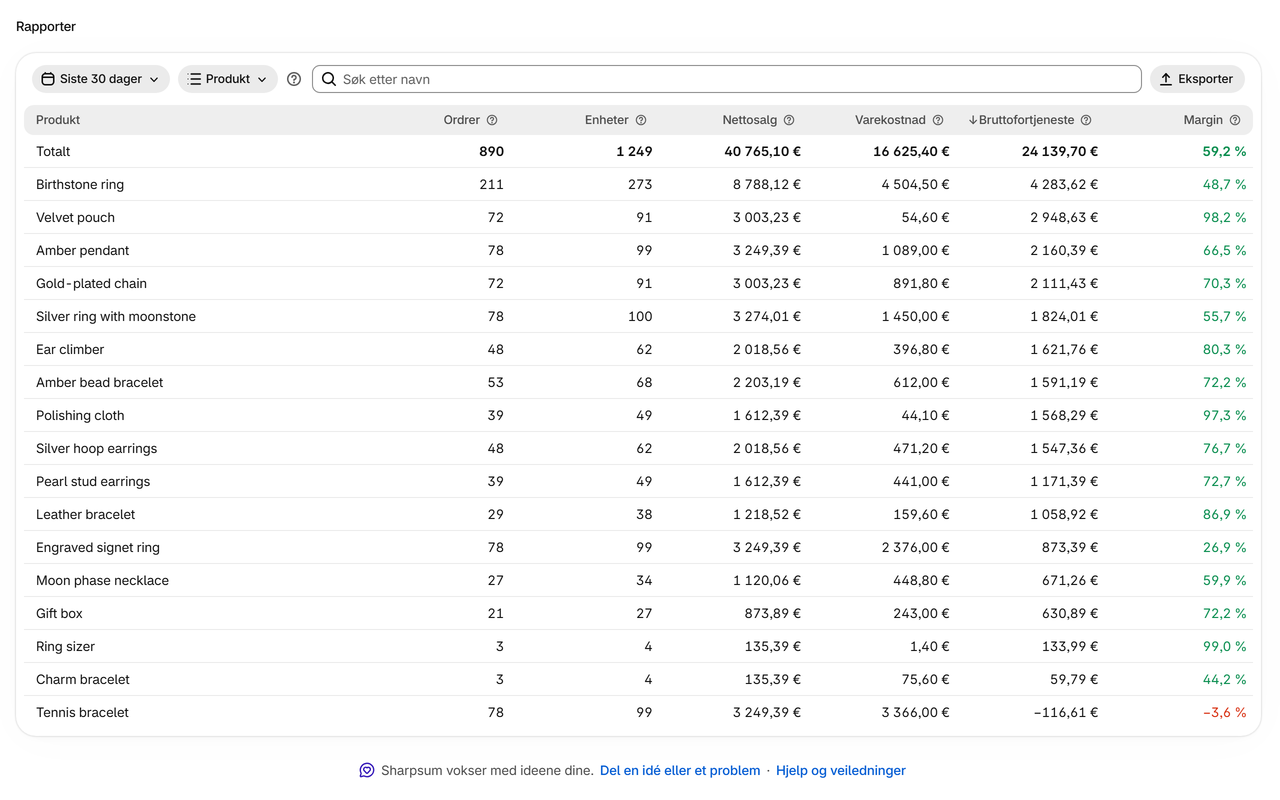Select the Tennis bracelet row
This screenshot has width=1280, height=800.
tap(638, 712)
